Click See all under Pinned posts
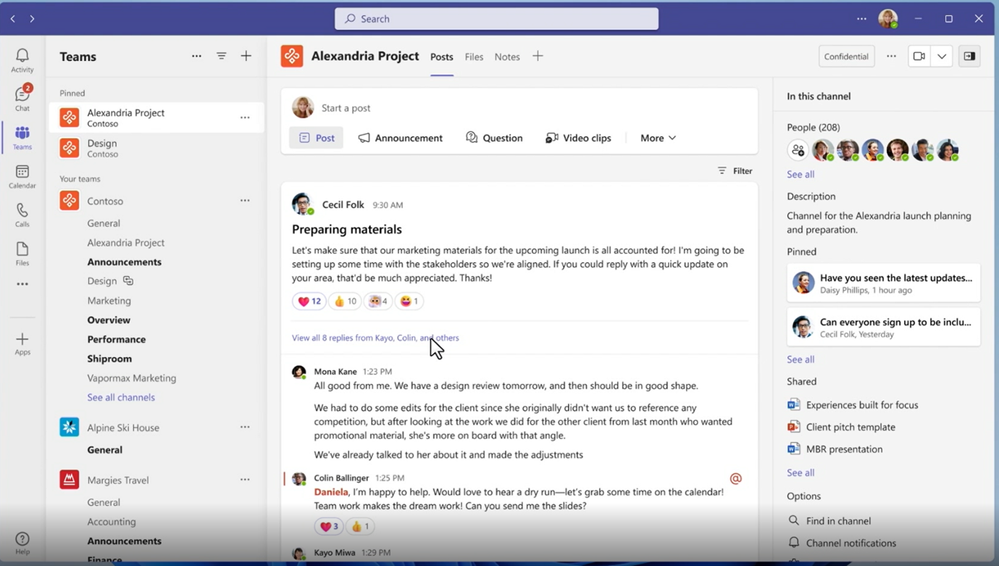This screenshot has width=999, height=566. [800, 359]
